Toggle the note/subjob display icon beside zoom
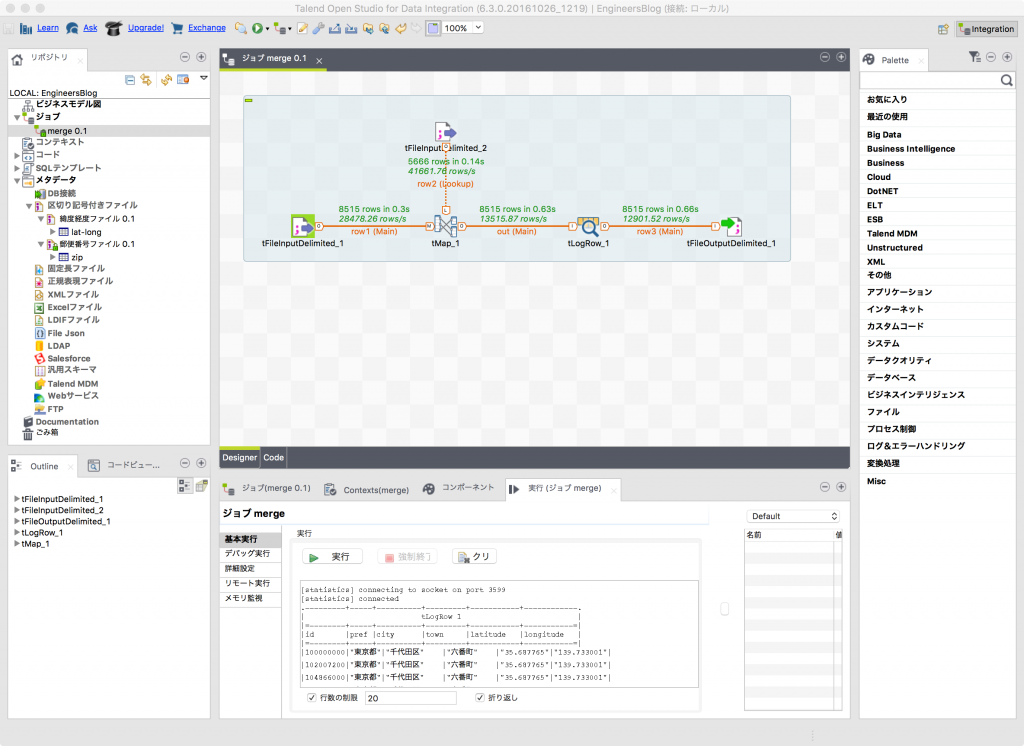Screen dimensions: 1024x746 click(433, 28)
